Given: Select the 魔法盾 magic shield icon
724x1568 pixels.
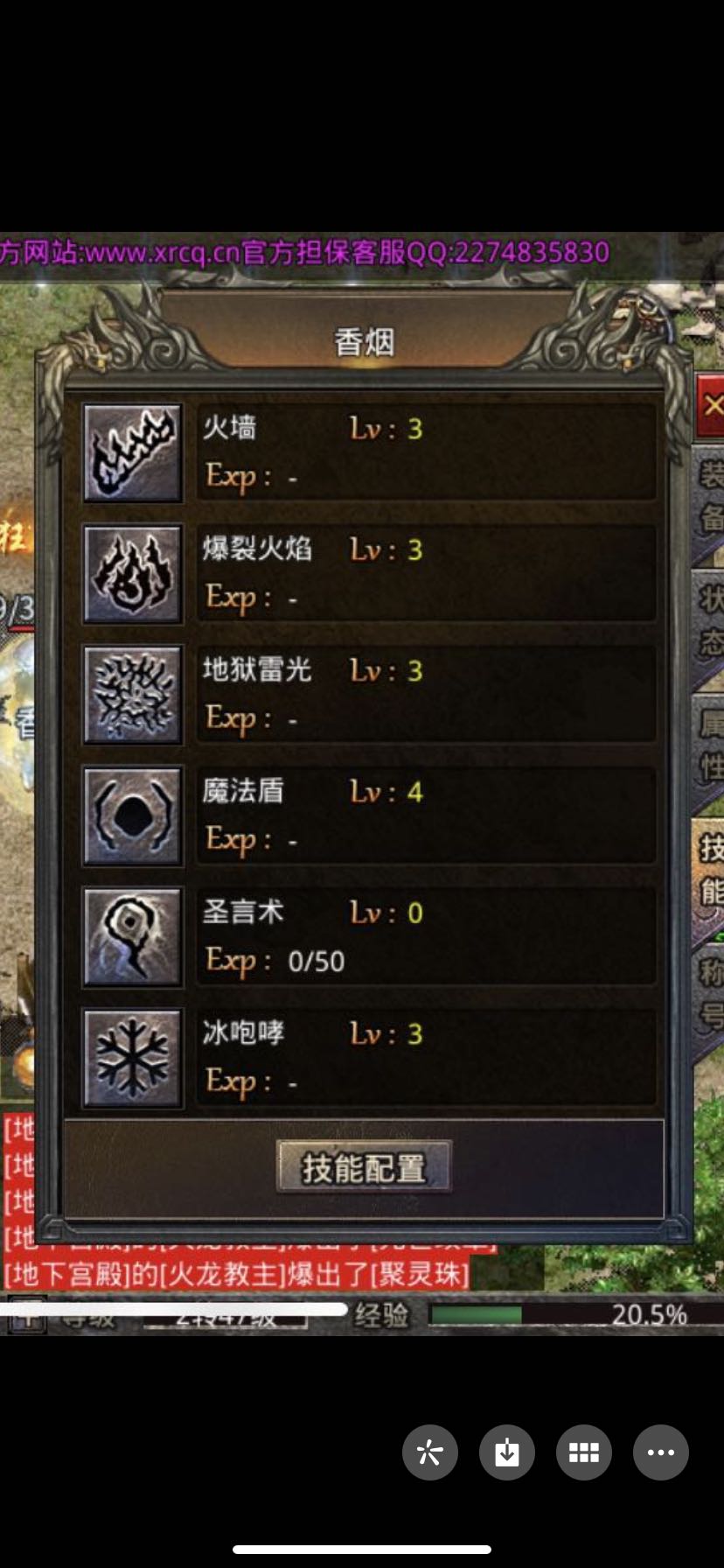Looking at the screenshot, I should pos(133,815).
